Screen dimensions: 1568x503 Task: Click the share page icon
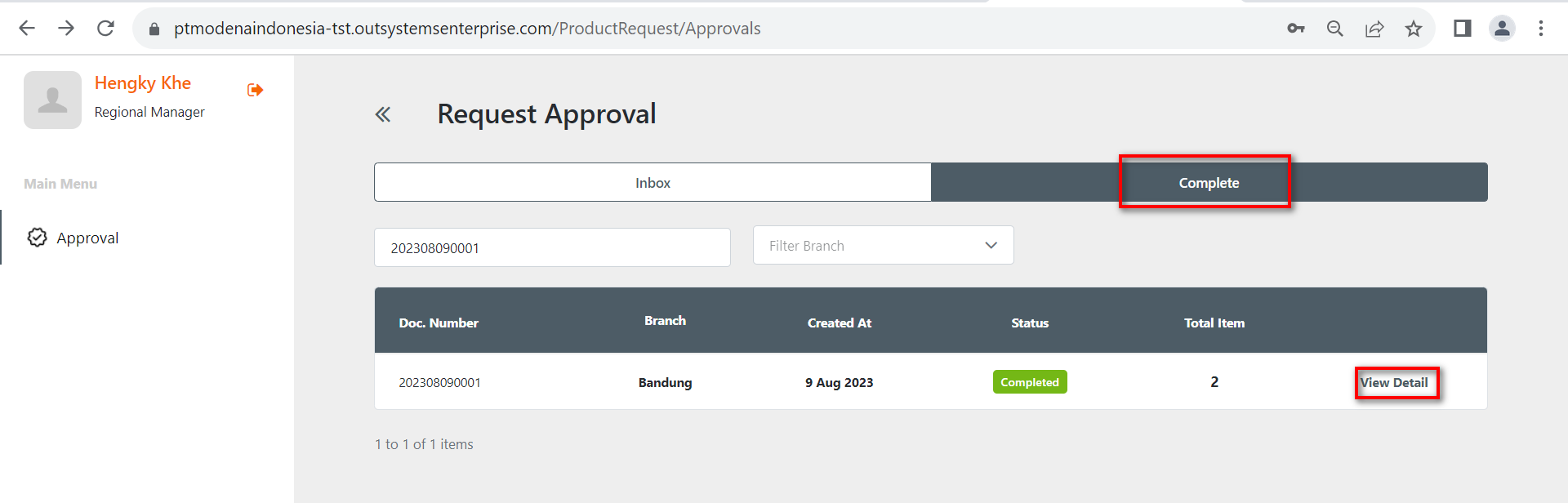1374,29
